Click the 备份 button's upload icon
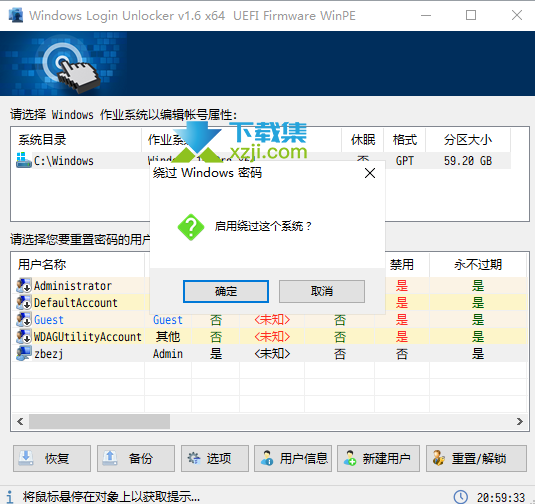This screenshot has height=504, width=535. pyautogui.click(x=110, y=458)
